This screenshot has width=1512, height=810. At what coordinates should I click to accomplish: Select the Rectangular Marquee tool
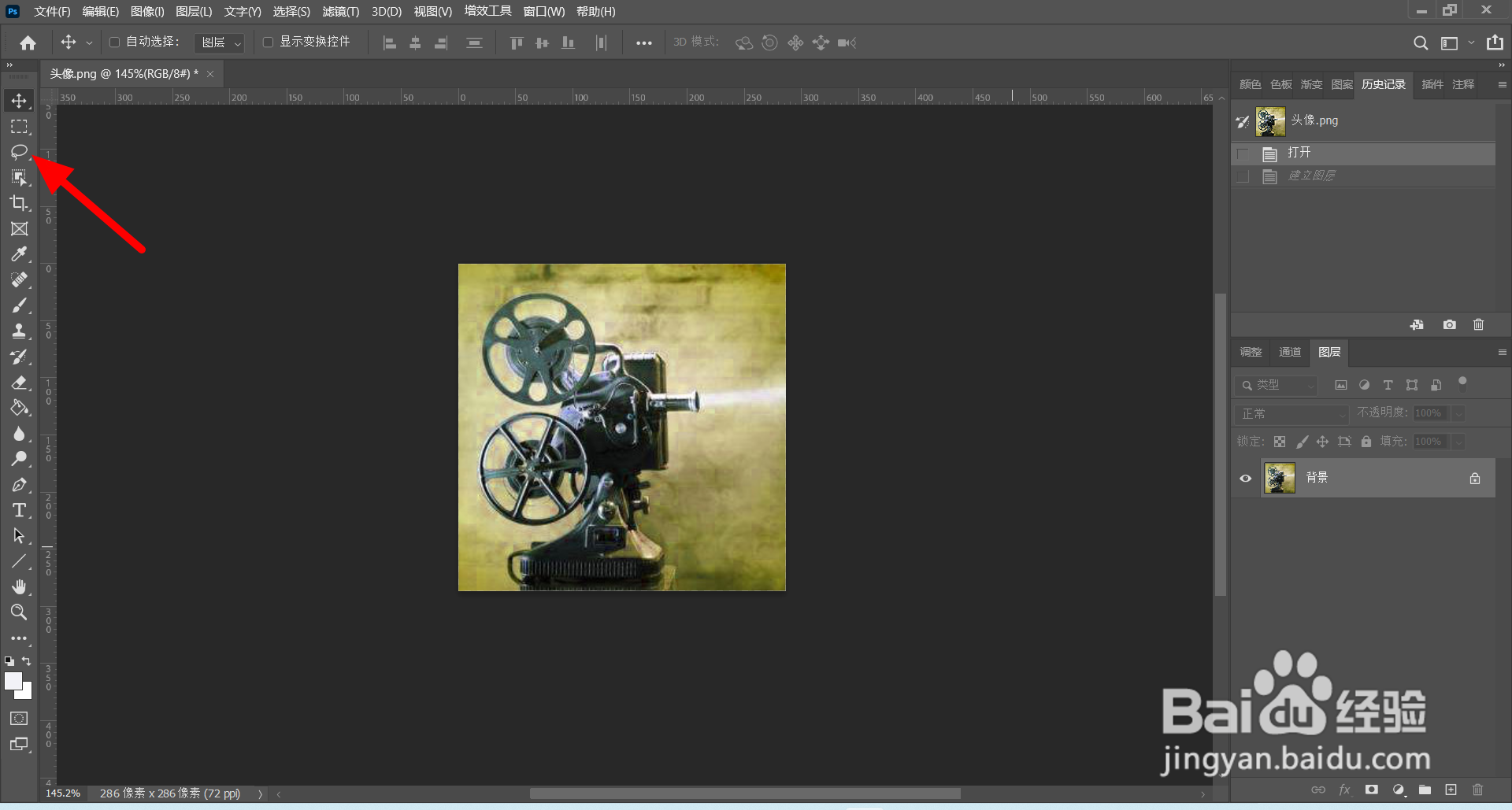pos(19,126)
